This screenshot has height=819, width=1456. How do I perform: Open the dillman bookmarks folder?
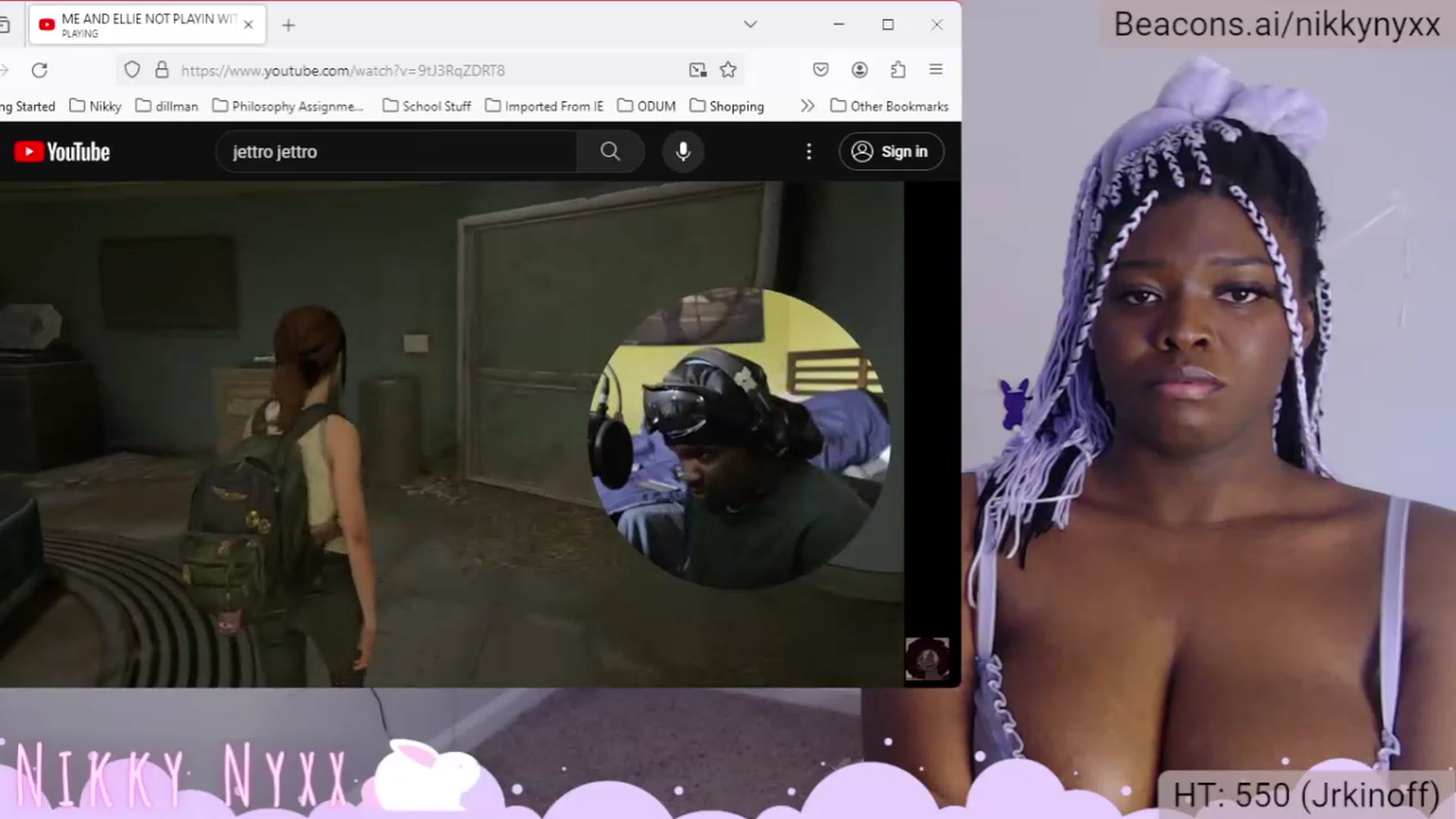167,106
